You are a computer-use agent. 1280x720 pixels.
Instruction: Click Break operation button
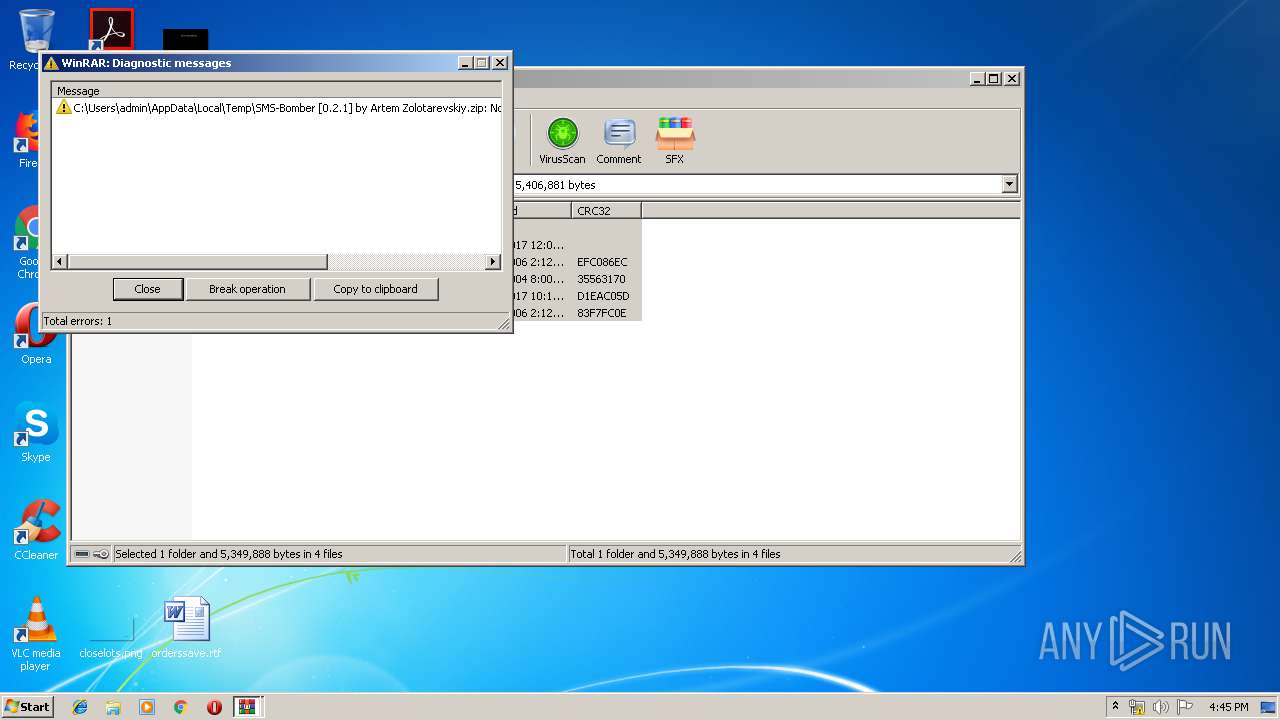coord(247,289)
